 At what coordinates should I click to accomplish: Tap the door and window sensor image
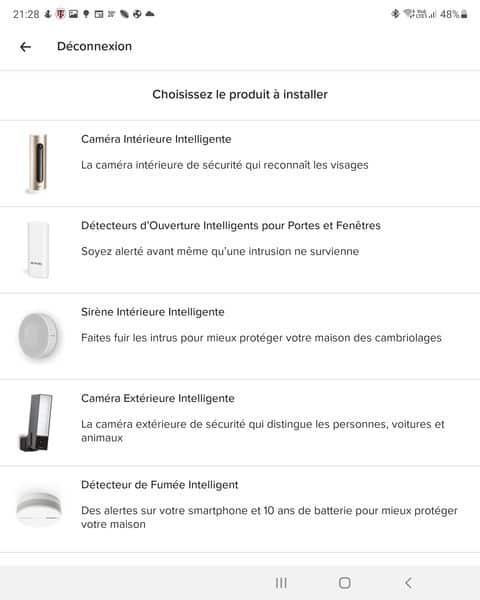click(38, 249)
